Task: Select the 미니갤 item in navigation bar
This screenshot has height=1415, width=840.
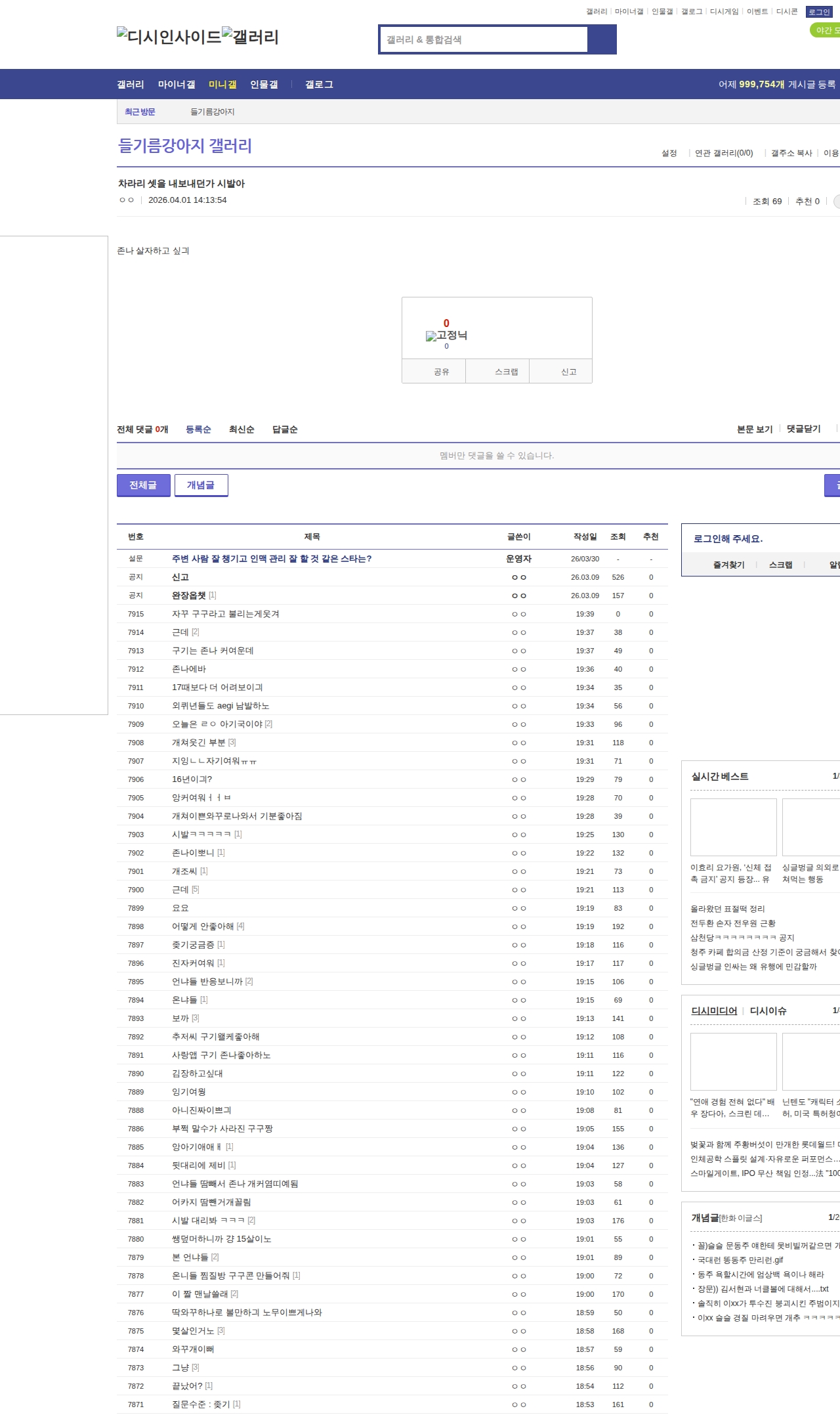Action: 222,85
